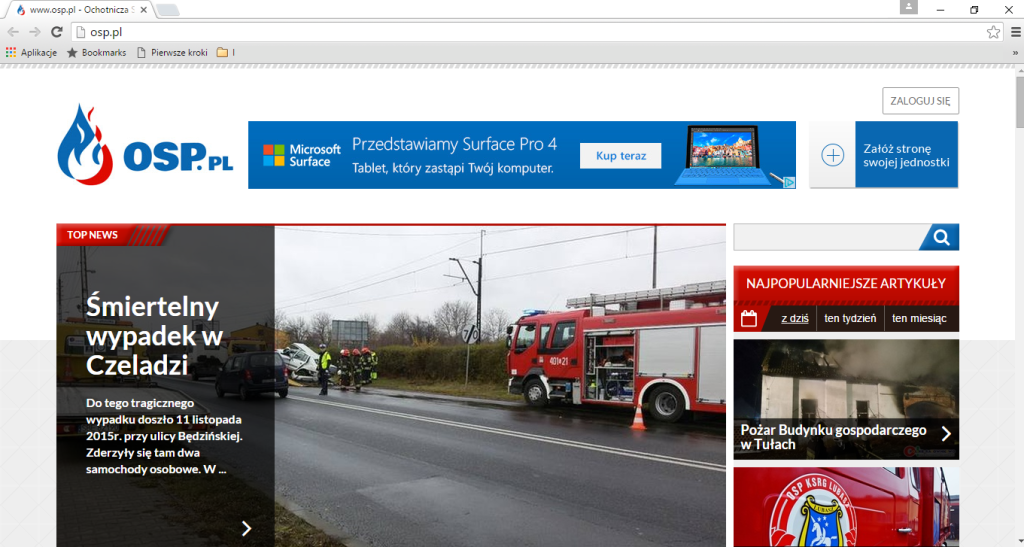Open the Chrome hamburger menu
Viewport: 1024px width, 547px height.
click(1014, 32)
